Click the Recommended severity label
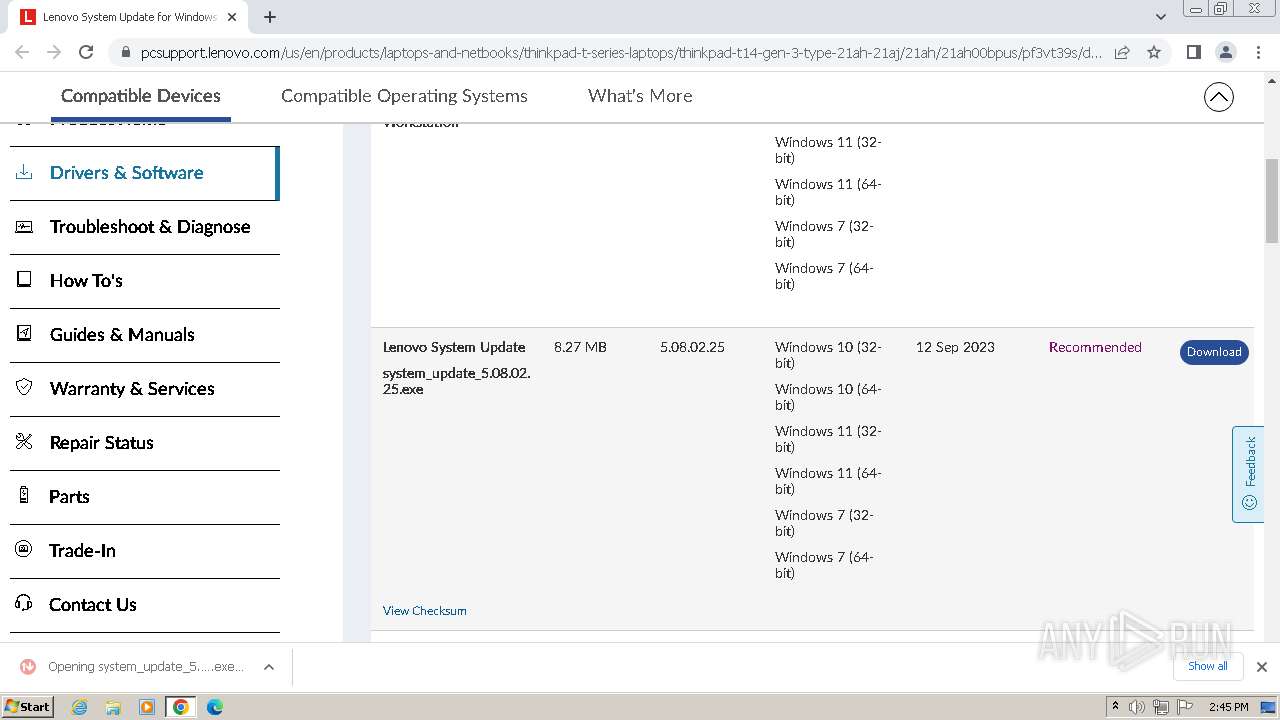The height and width of the screenshot is (720, 1280). pos(1095,347)
